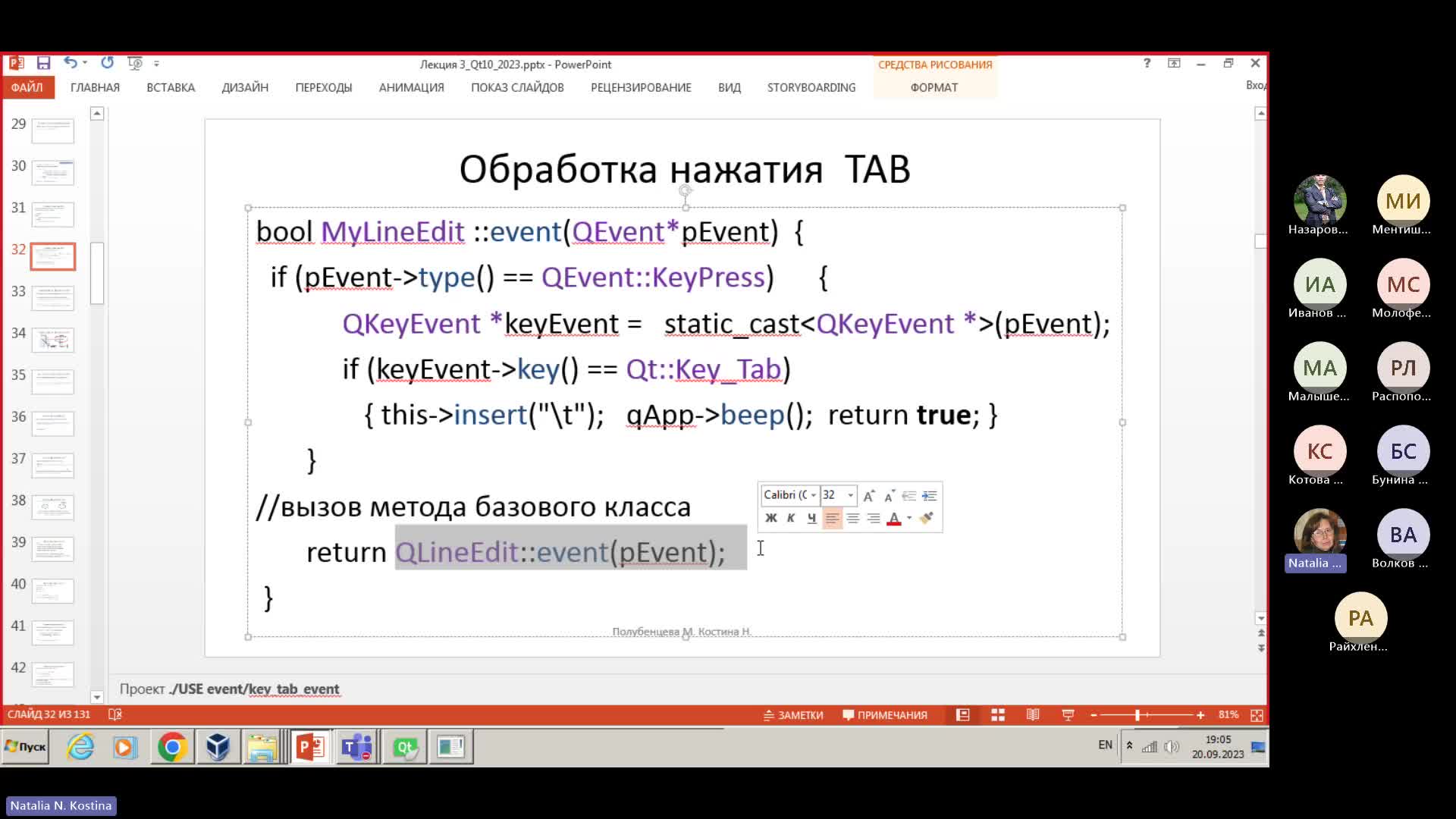Image resolution: width=1456 pixels, height=819 pixels.
Task: Open the ВСТАВКА ribbon tab
Action: [x=171, y=87]
